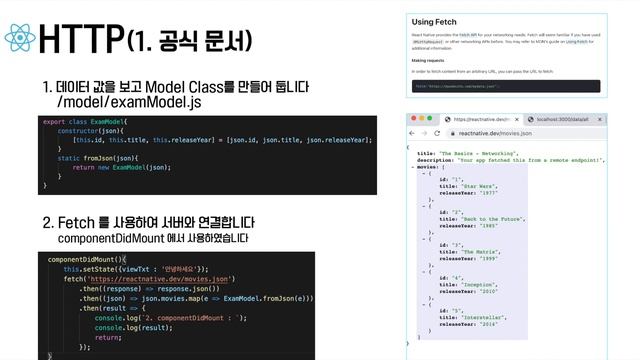The height and width of the screenshot is (360, 640).
Task: Click the lock icon in address bar
Action: pyautogui.click(x=453, y=133)
